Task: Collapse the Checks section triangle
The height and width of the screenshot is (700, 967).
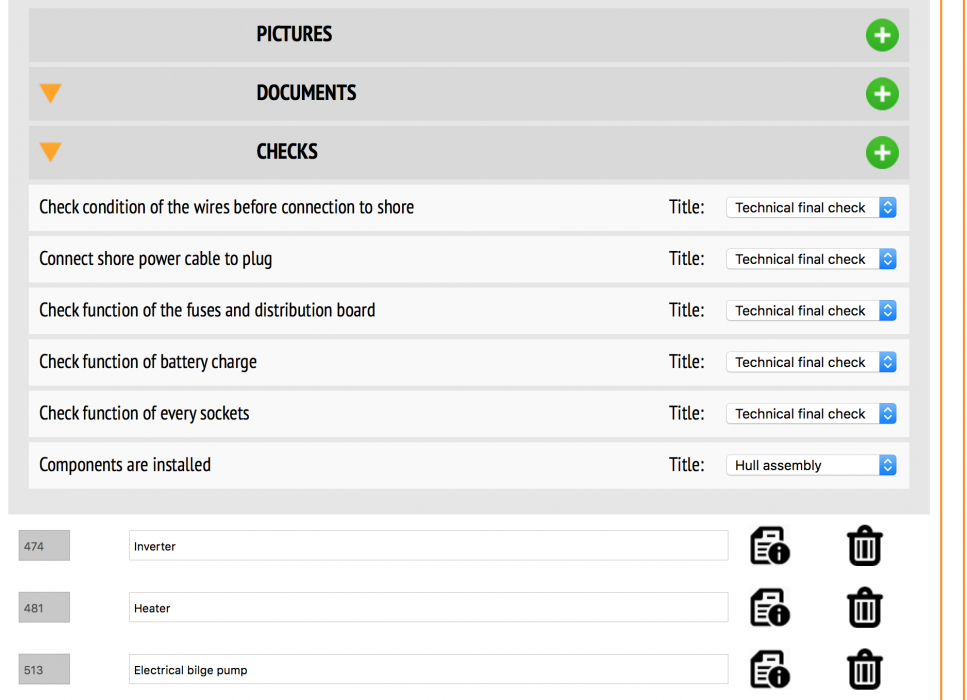Action: click(50, 152)
